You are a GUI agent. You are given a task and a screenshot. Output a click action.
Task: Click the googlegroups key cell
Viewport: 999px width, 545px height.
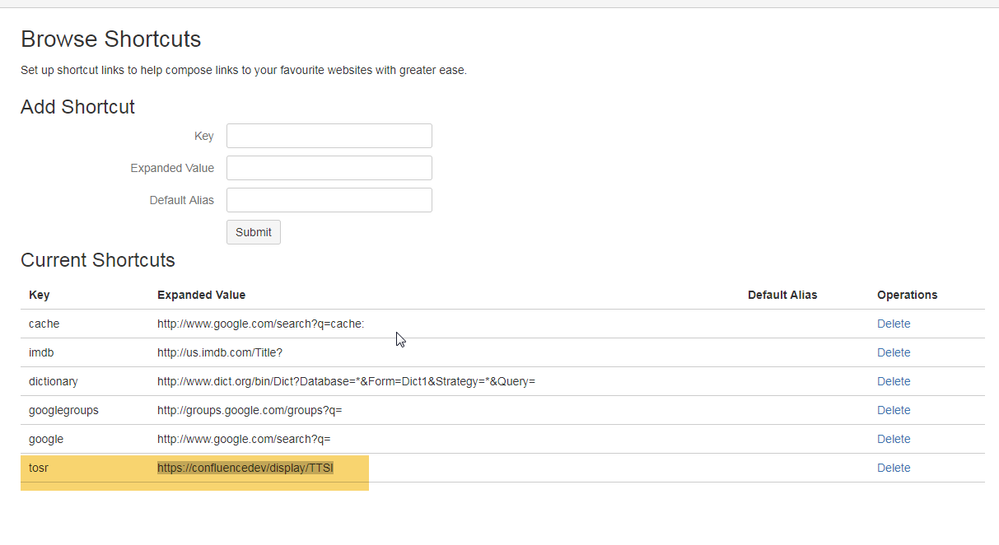(x=63, y=411)
